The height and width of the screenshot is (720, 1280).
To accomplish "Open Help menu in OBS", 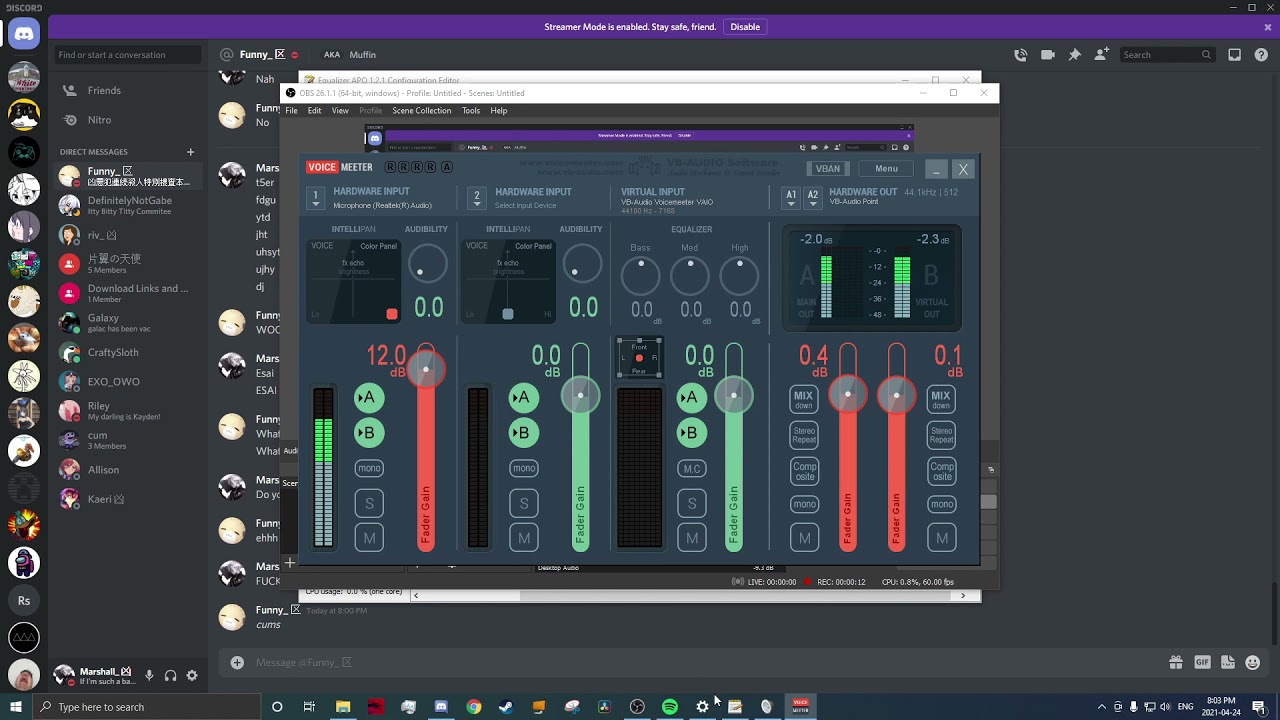I will pos(499,111).
